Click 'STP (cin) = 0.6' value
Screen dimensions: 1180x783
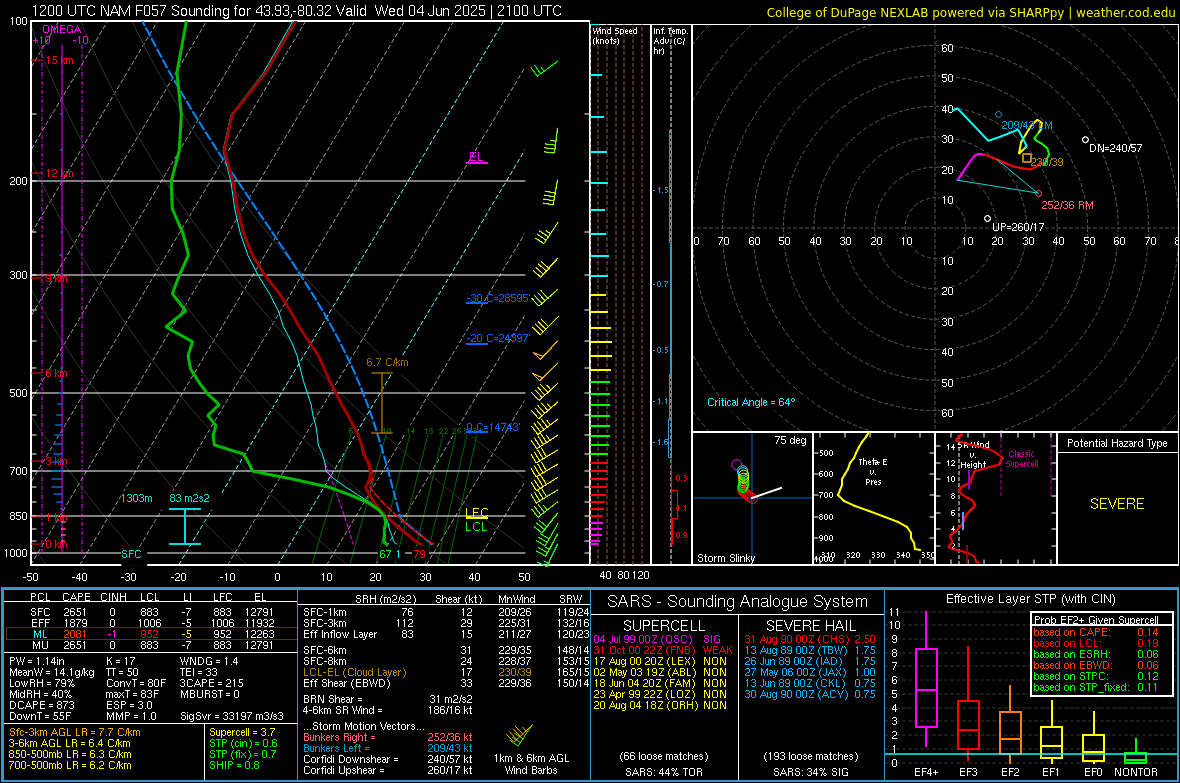pyautogui.click(x=243, y=743)
